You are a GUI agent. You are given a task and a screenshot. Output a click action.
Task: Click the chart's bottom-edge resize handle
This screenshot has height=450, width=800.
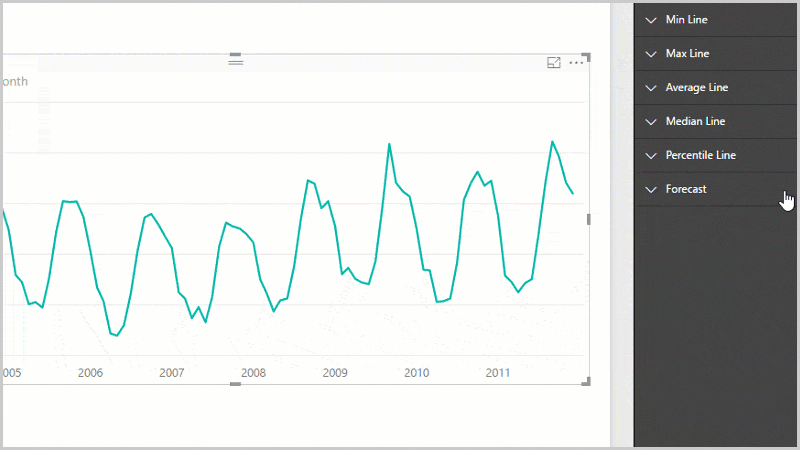click(x=236, y=383)
